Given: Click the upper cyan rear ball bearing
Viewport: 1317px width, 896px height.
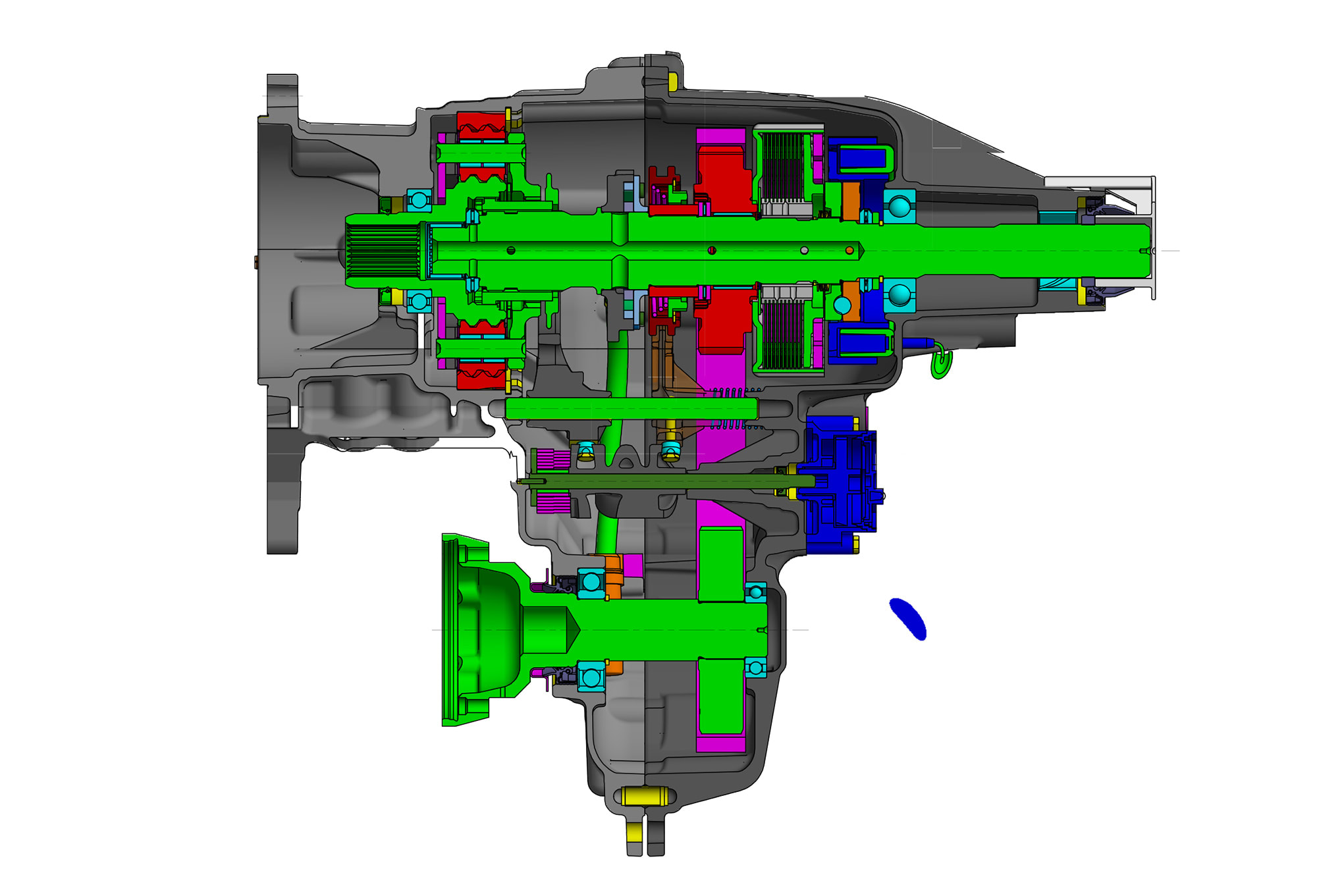Looking at the screenshot, I should pyautogui.click(x=899, y=207).
